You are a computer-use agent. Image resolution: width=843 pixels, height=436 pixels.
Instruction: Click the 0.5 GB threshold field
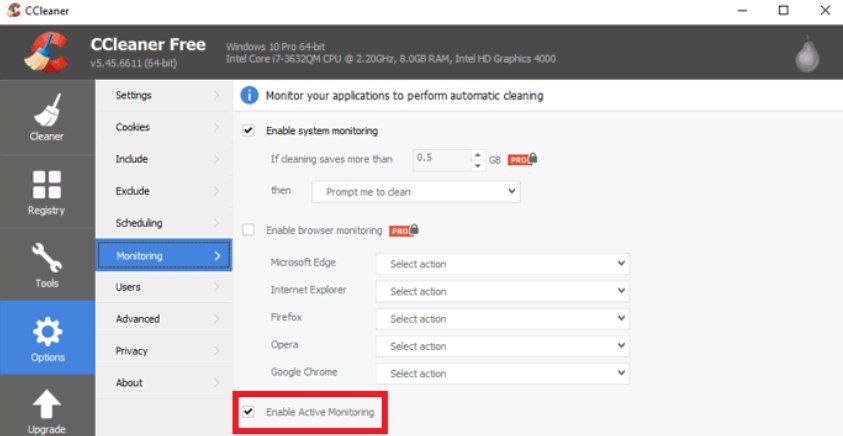click(442, 160)
